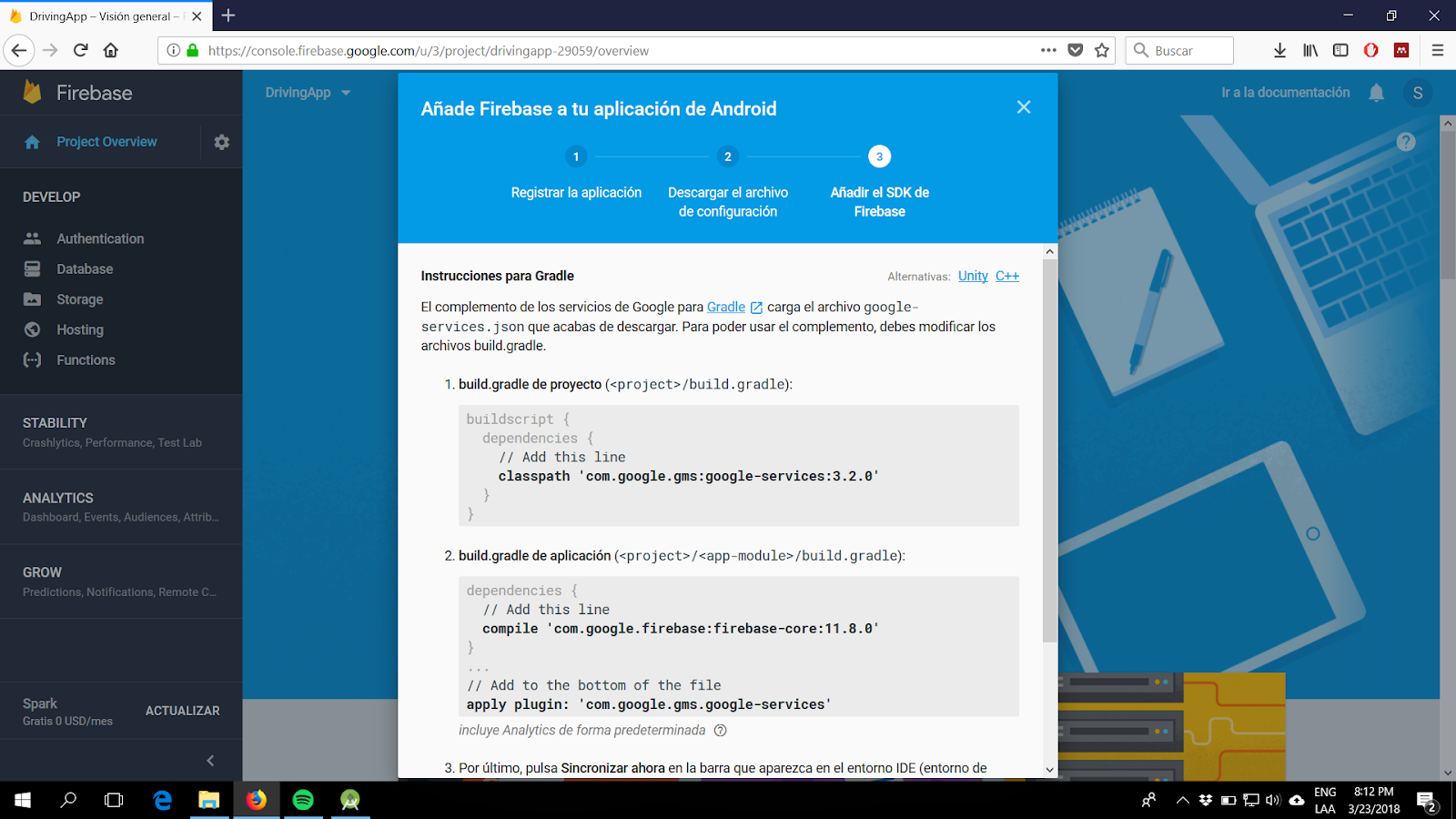Screen dimensions: 1456x819
Task: Open File Explorer from taskbar
Action: point(209,800)
